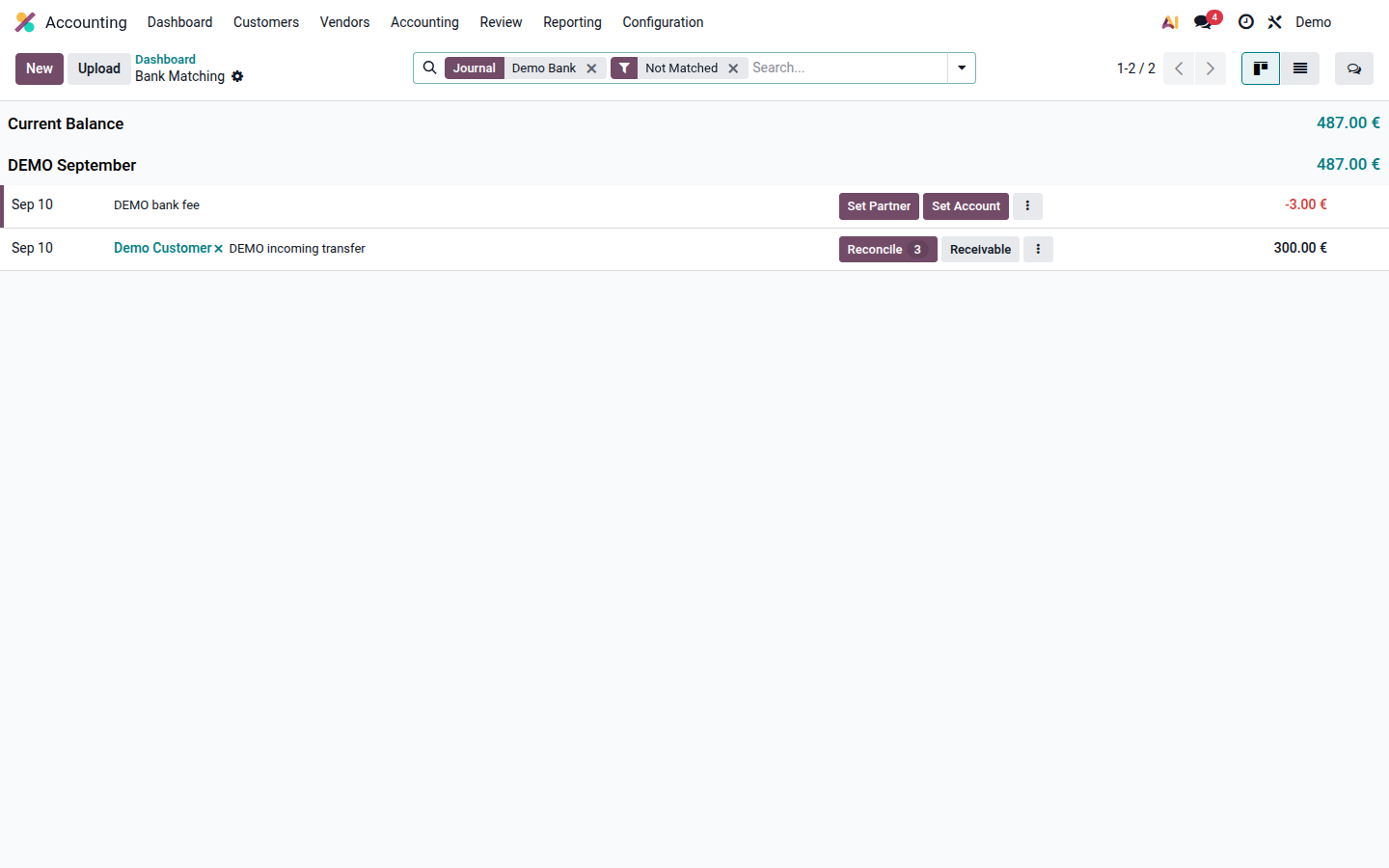Open more options for DEMO incoming transfer
Image resolution: width=1389 pixels, height=868 pixels.
(1038, 250)
